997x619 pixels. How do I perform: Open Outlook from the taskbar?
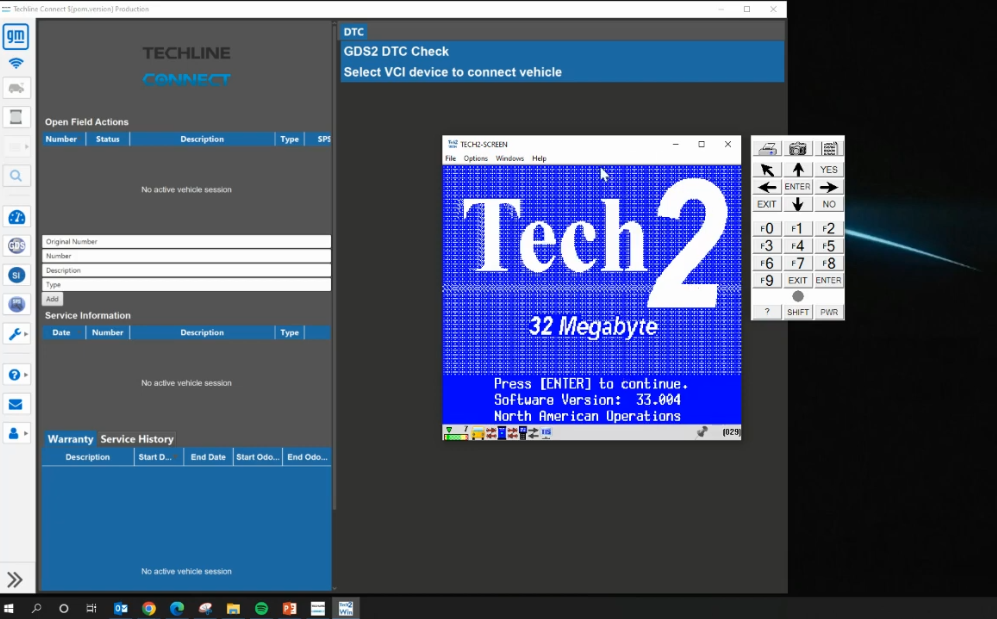(120, 608)
